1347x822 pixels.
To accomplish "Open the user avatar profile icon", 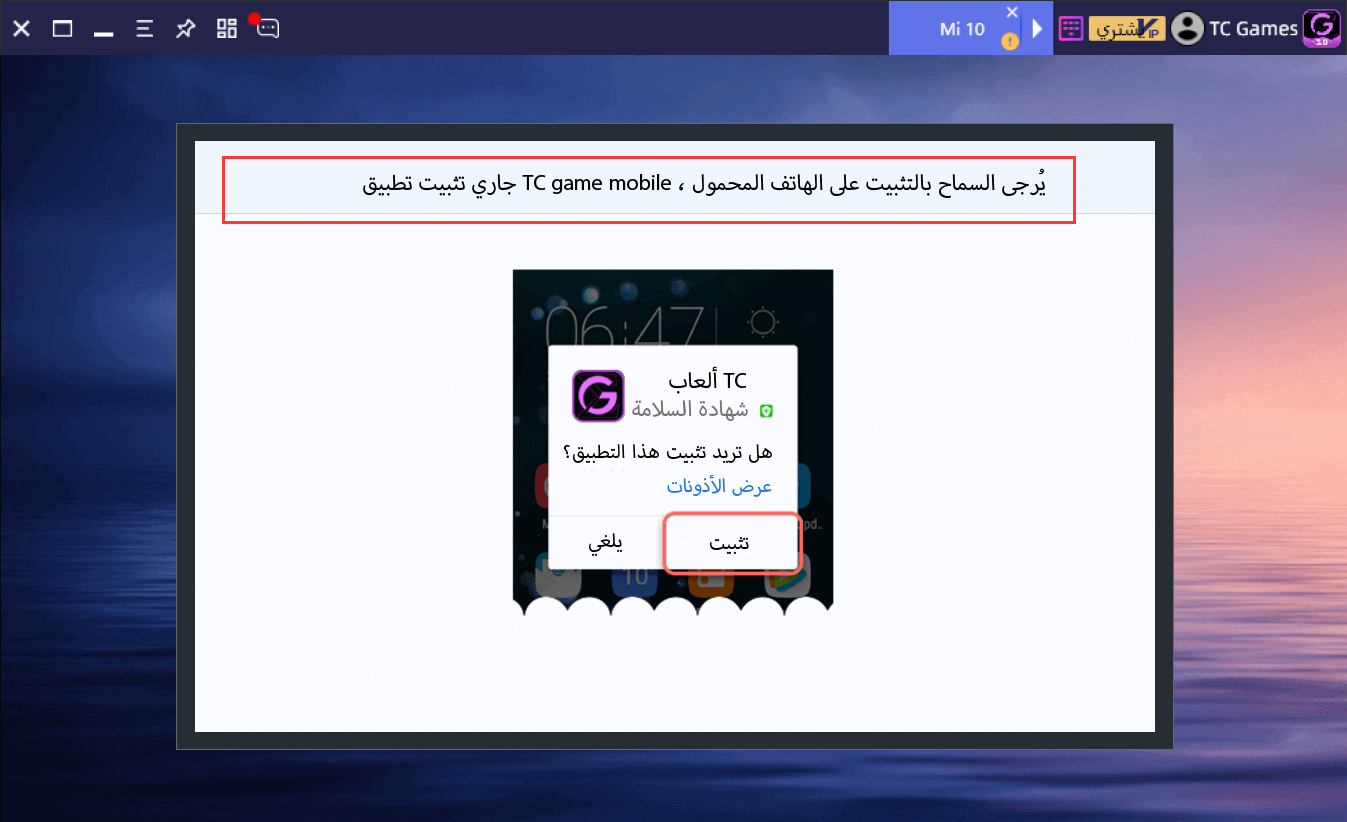I will point(1187,28).
